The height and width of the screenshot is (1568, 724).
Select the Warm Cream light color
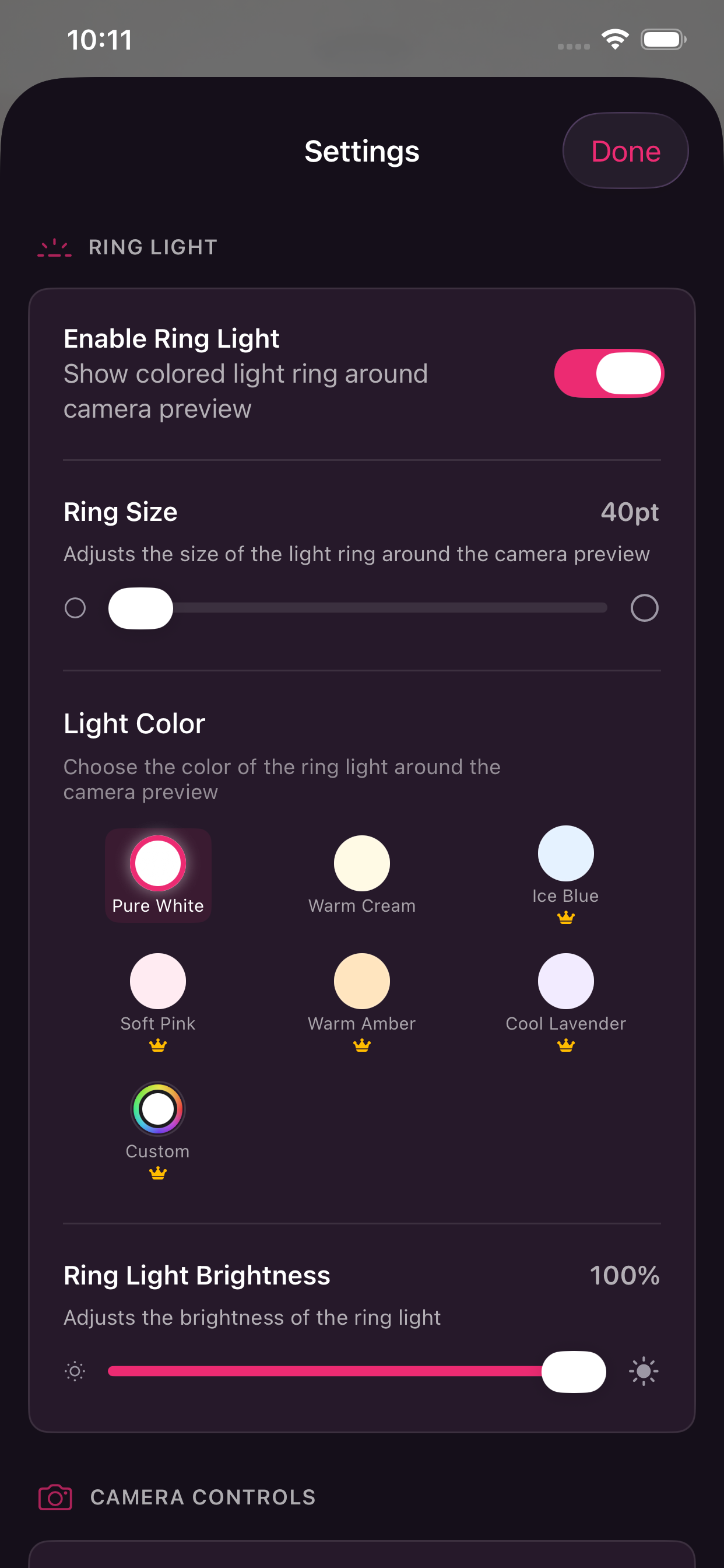(361, 863)
